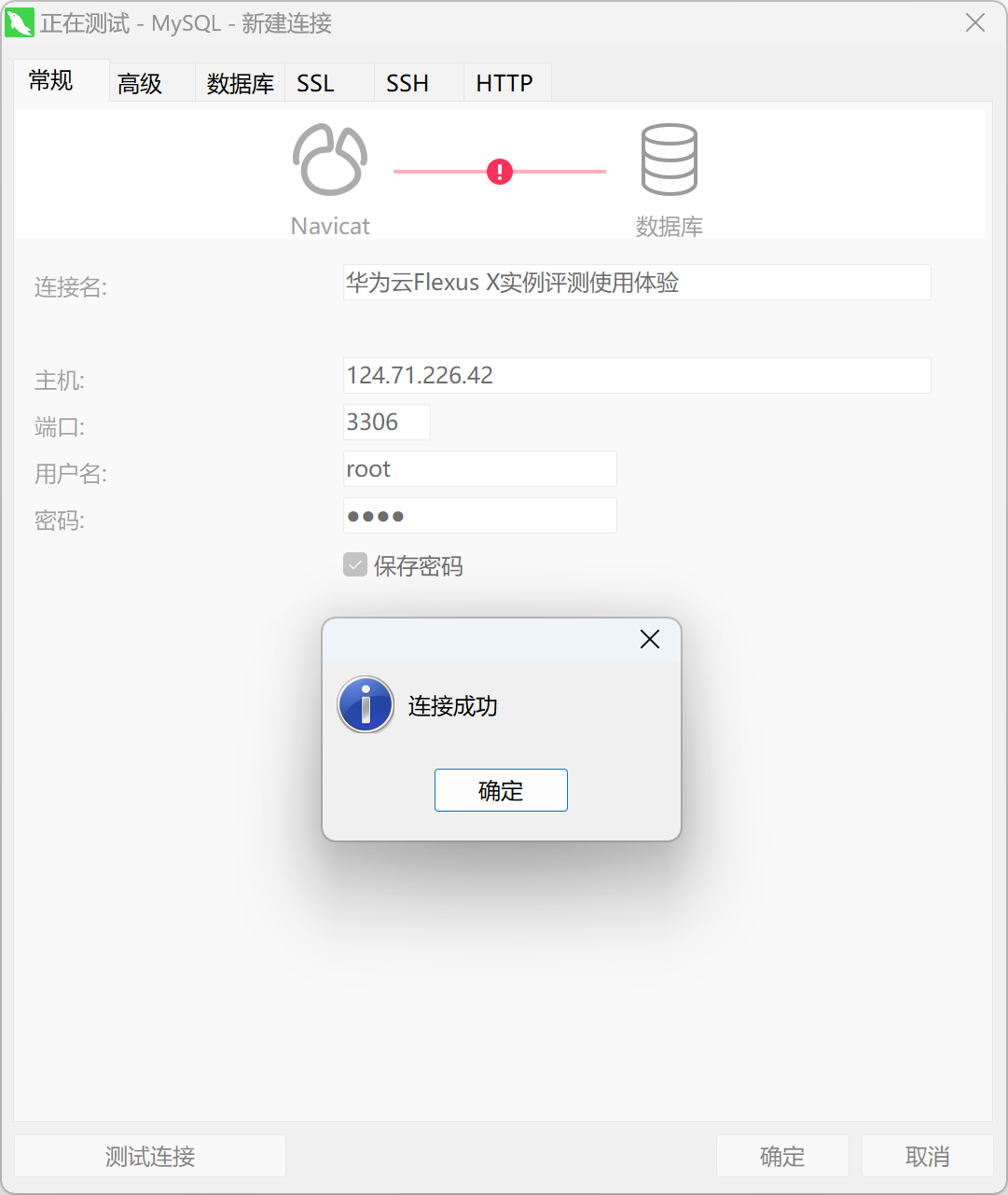Open the 数据库 tab

[x=241, y=84]
